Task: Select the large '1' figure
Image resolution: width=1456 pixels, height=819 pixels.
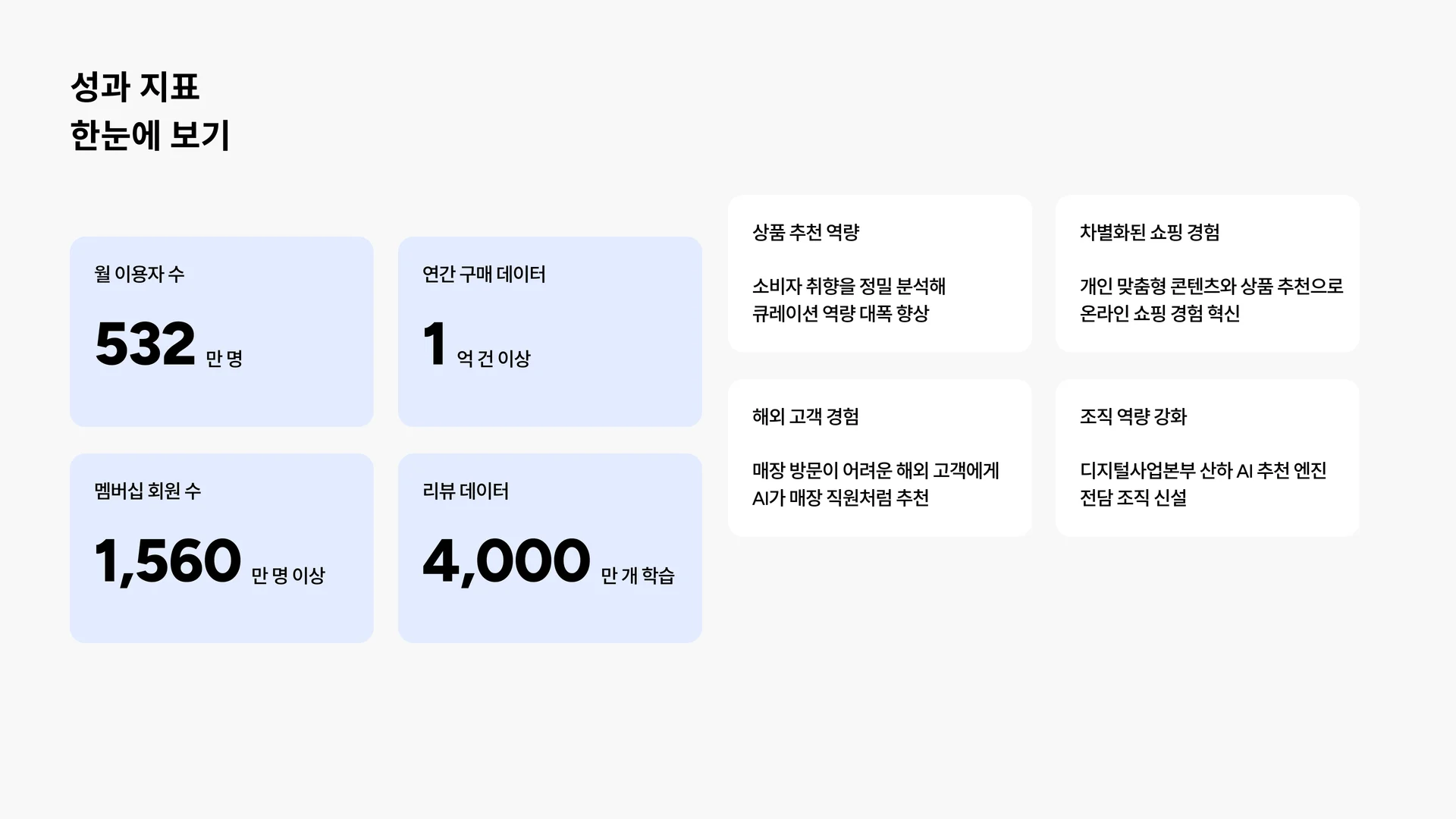Action: (x=434, y=344)
